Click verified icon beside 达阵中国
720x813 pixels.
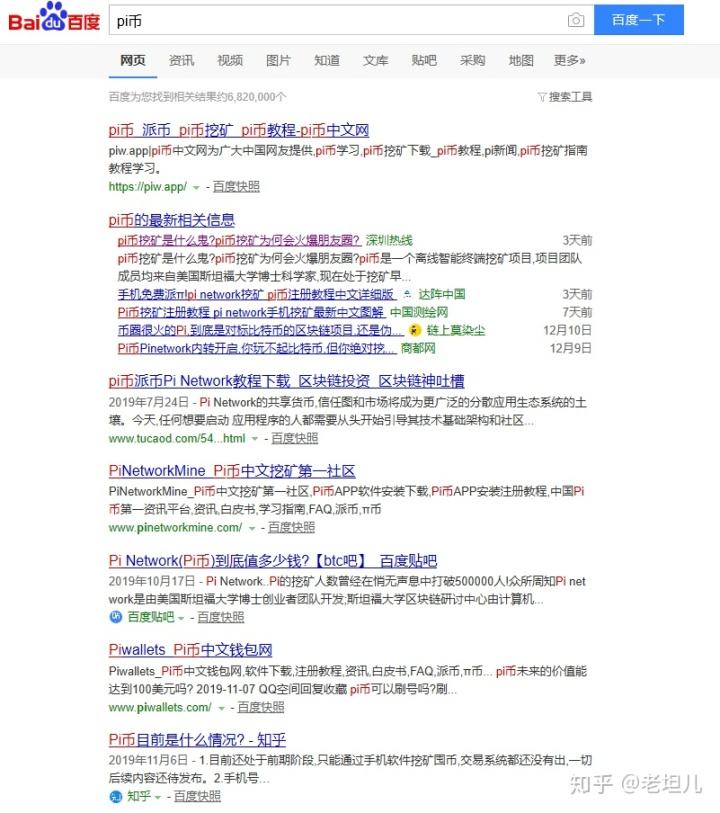pyautogui.click(x=407, y=294)
